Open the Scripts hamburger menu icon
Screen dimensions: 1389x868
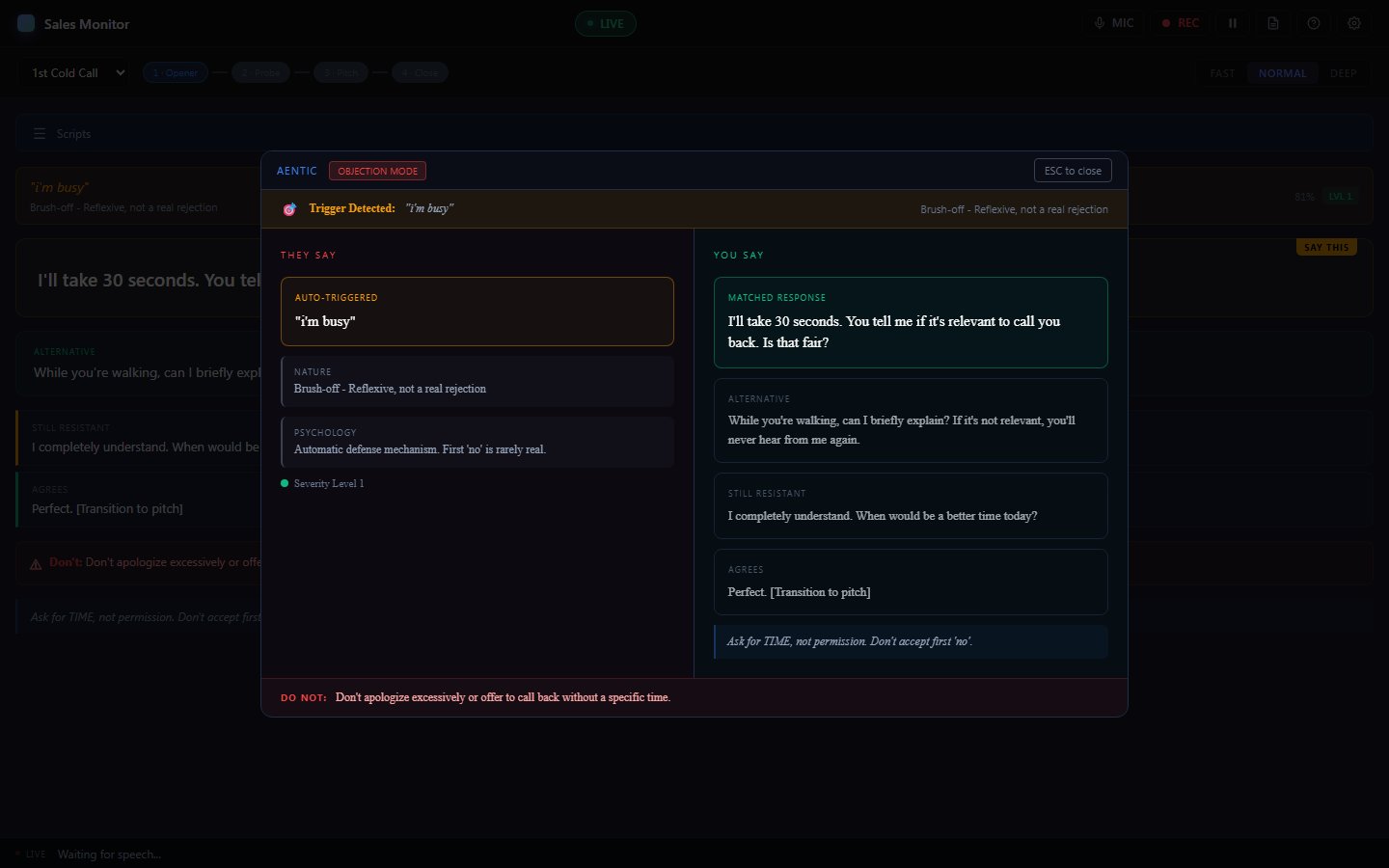point(40,134)
